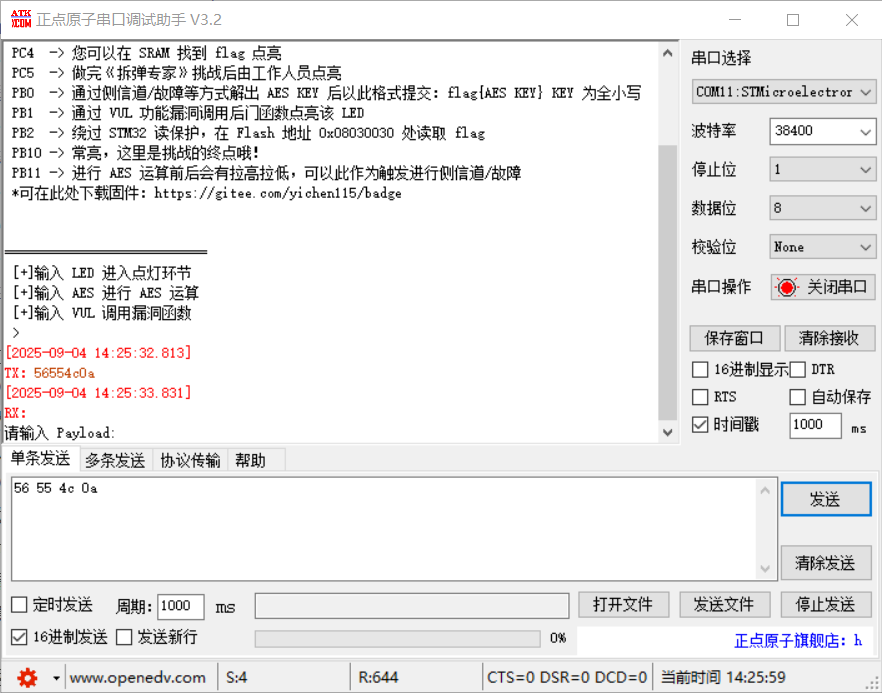
Task: Click the PB2 Flash 0x08030030 log line
Action: [x=248, y=133]
